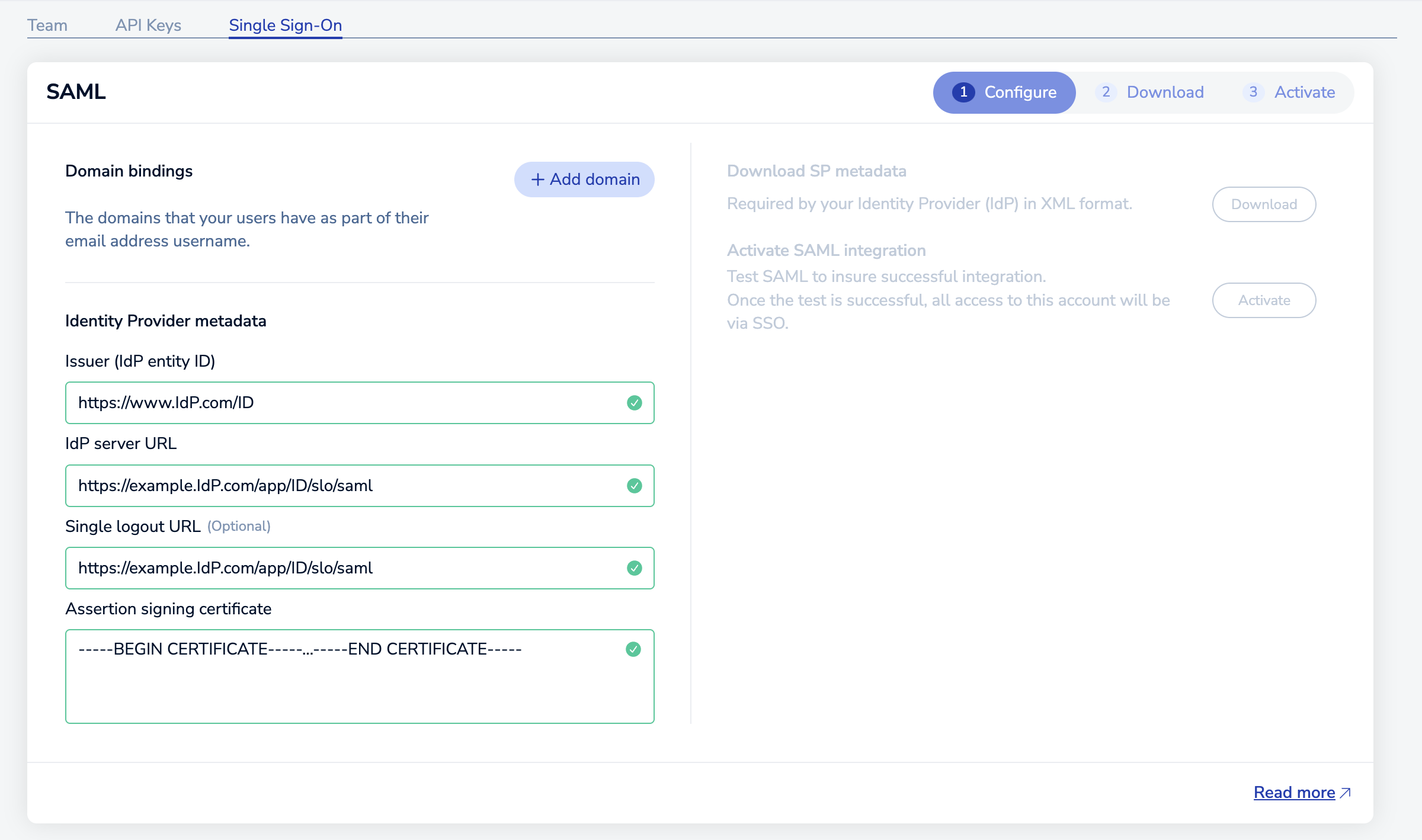This screenshot has width=1422, height=840.
Task: Click step 2 number badge next to Download
Action: click(1106, 92)
